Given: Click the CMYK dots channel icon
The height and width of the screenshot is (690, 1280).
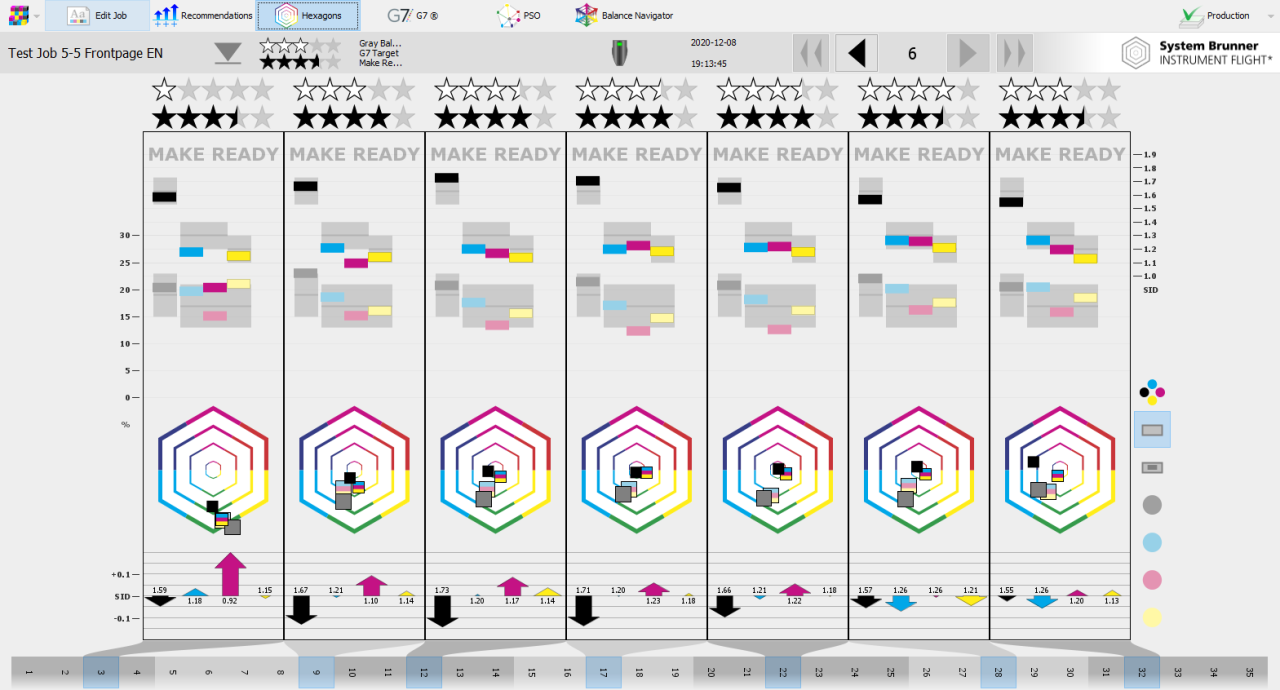Looking at the screenshot, I should click(x=1151, y=391).
